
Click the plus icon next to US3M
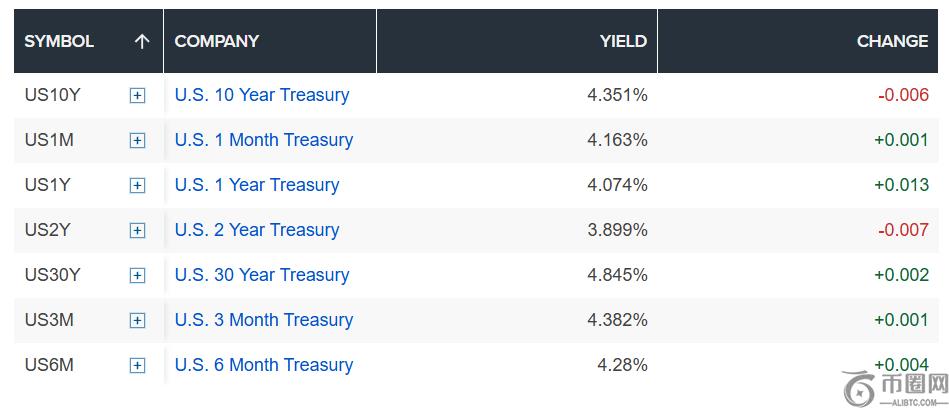tap(137, 321)
